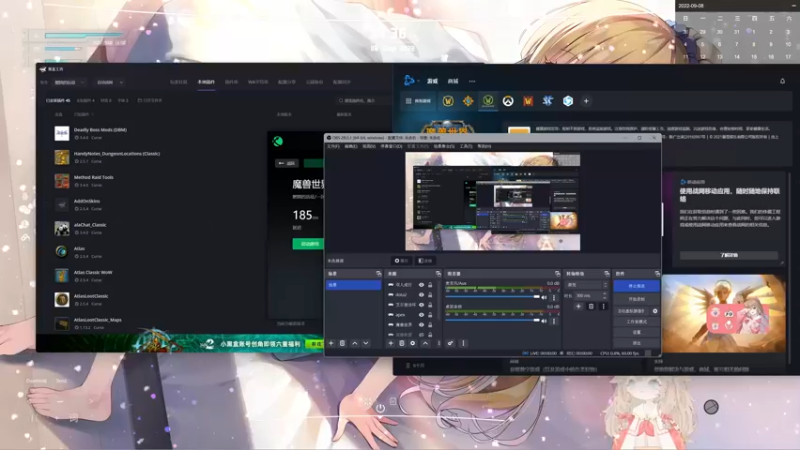Add a new scene in OBS
Viewport: 800px width, 450px height.
331,343
